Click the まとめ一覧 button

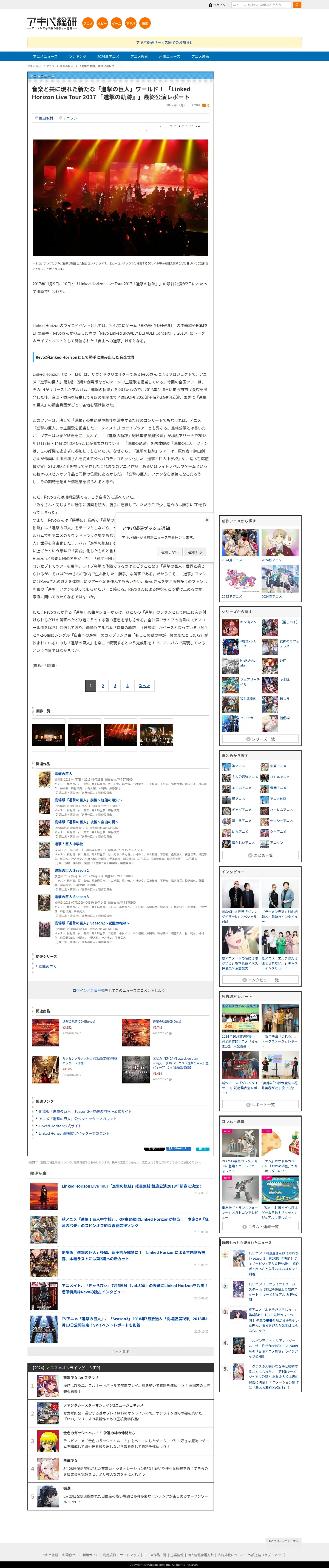pyautogui.click(x=261, y=855)
